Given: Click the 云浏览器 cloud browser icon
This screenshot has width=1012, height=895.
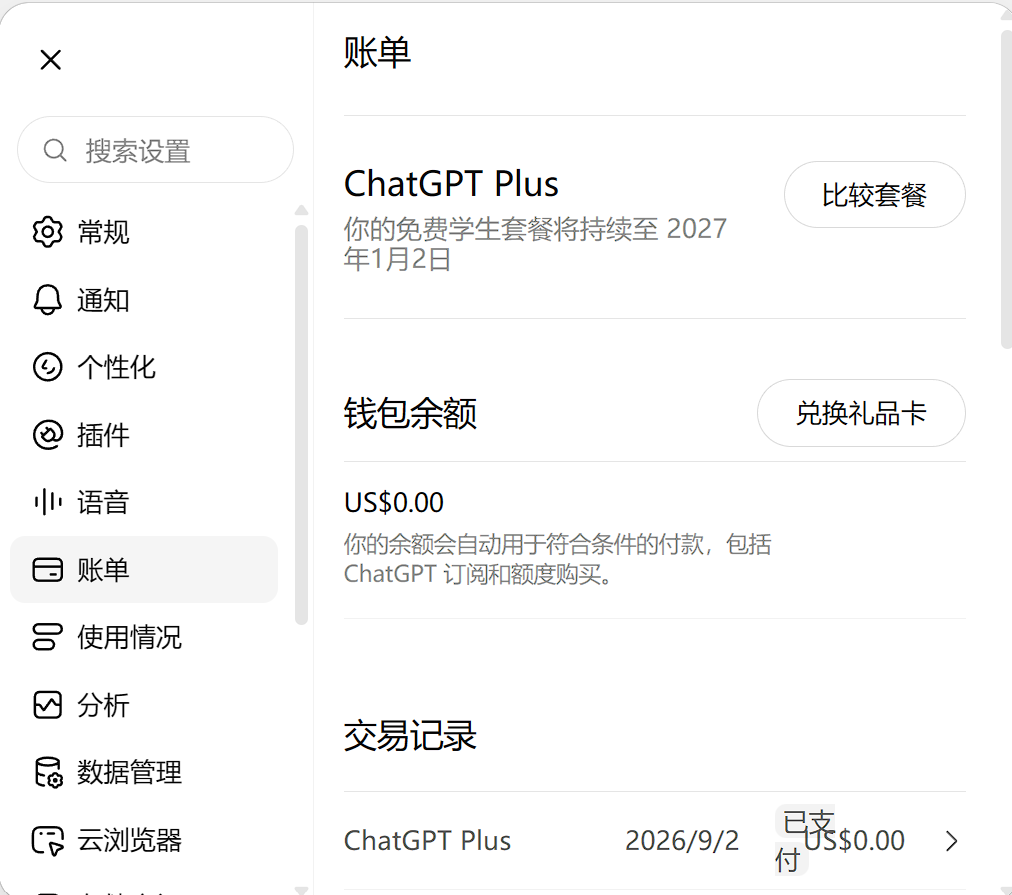Looking at the screenshot, I should (48, 840).
